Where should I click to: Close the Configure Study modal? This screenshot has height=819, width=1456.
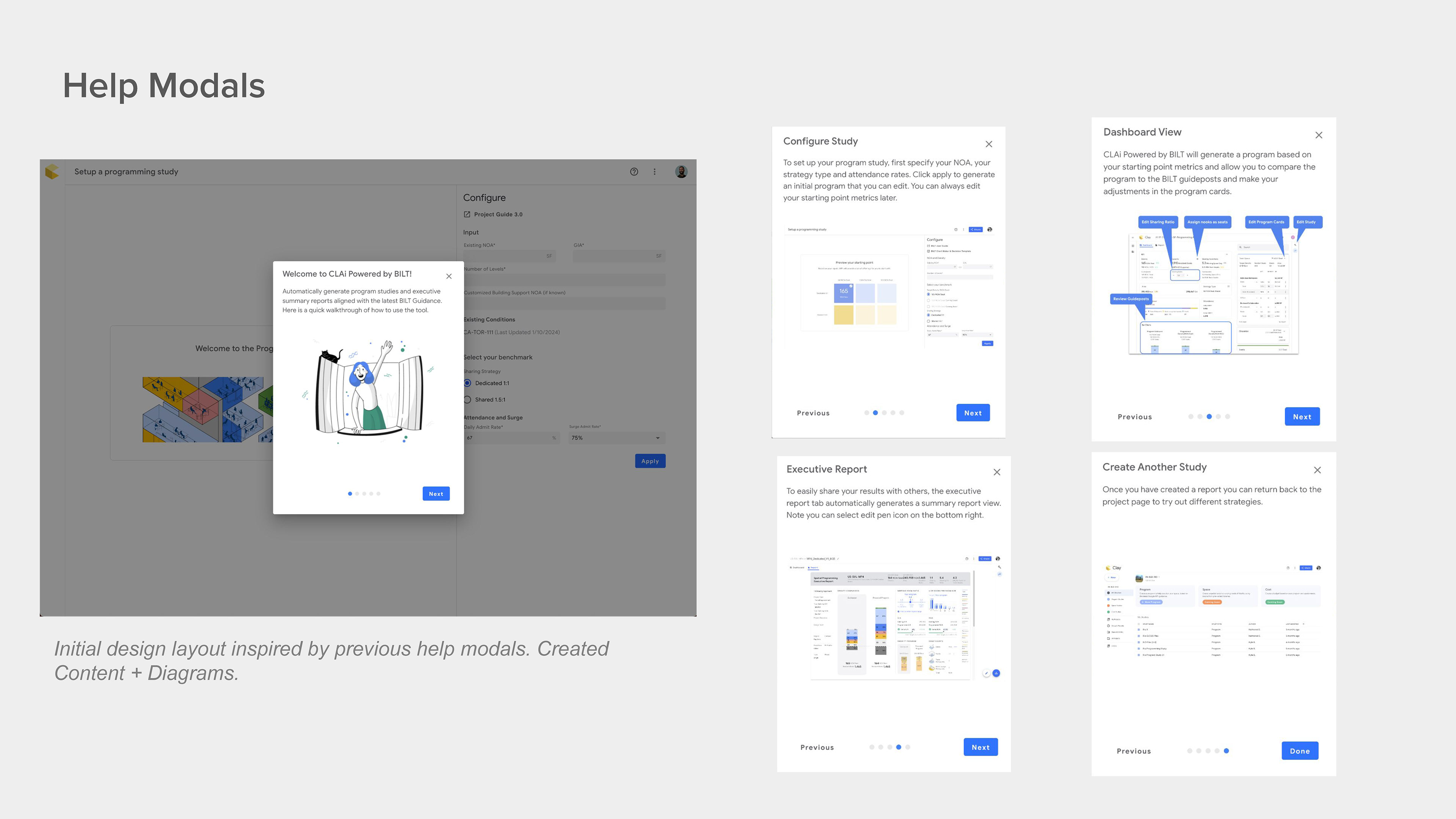(x=988, y=144)
